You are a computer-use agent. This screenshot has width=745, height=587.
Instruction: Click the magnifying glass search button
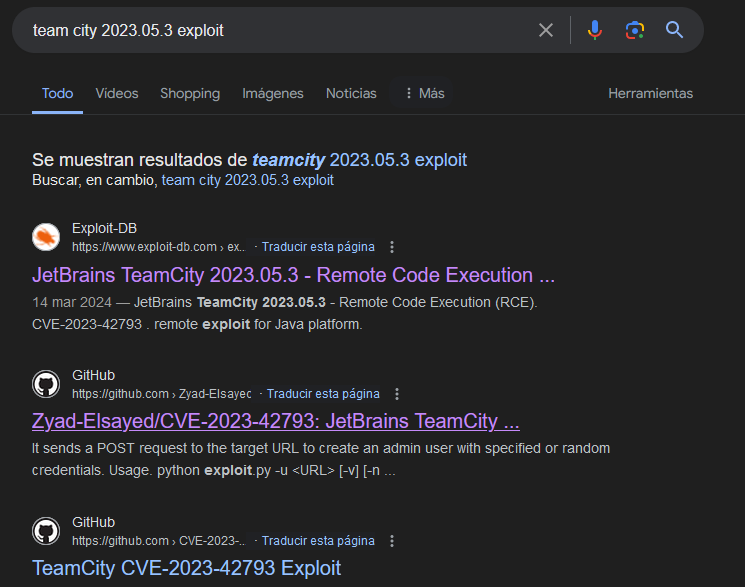674,30
